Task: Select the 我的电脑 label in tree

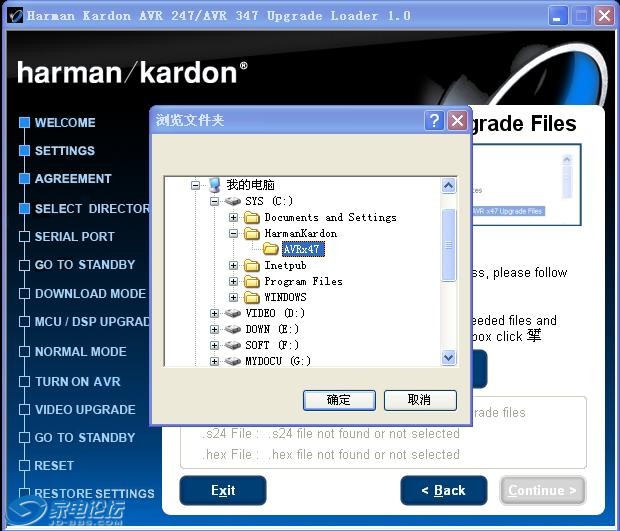Action: (x=250, y=185)
